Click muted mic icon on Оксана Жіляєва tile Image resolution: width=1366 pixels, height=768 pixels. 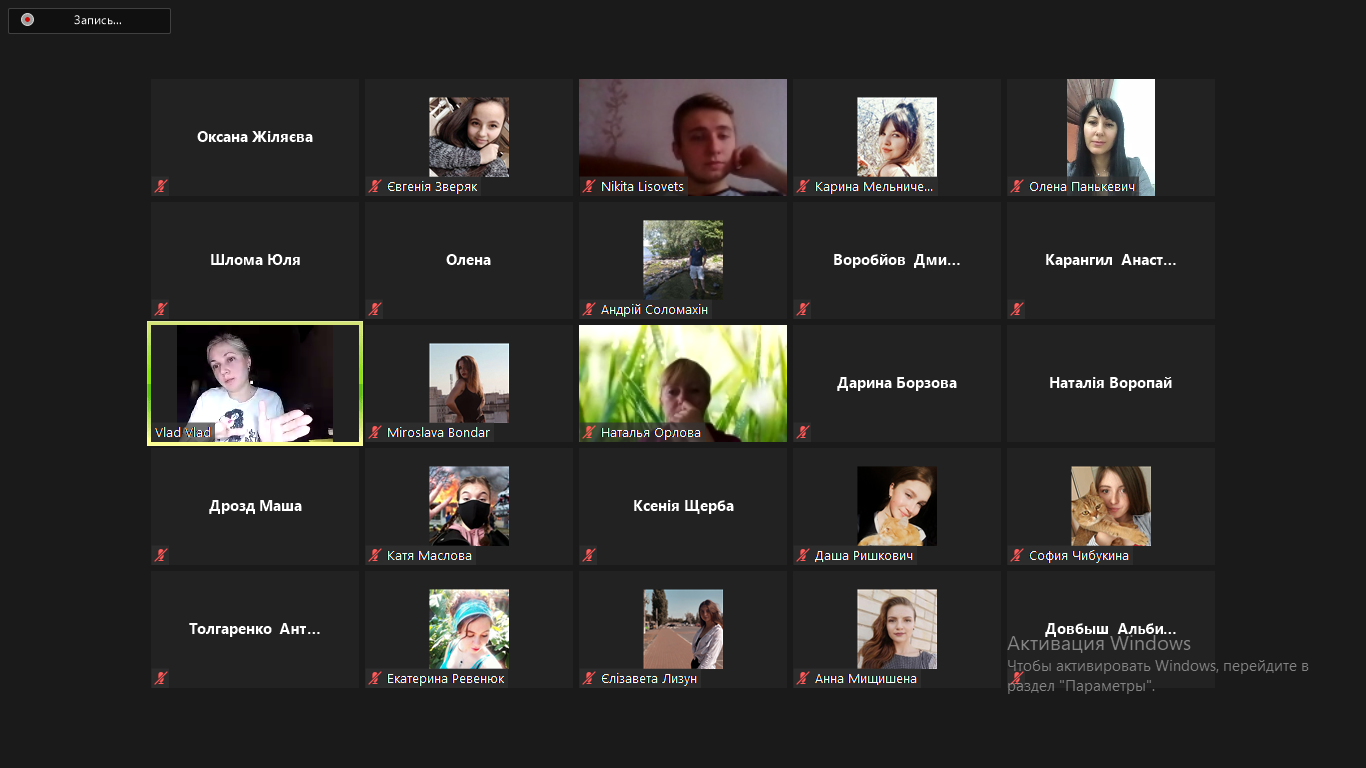pyautogui.click(x=160, y=186)
